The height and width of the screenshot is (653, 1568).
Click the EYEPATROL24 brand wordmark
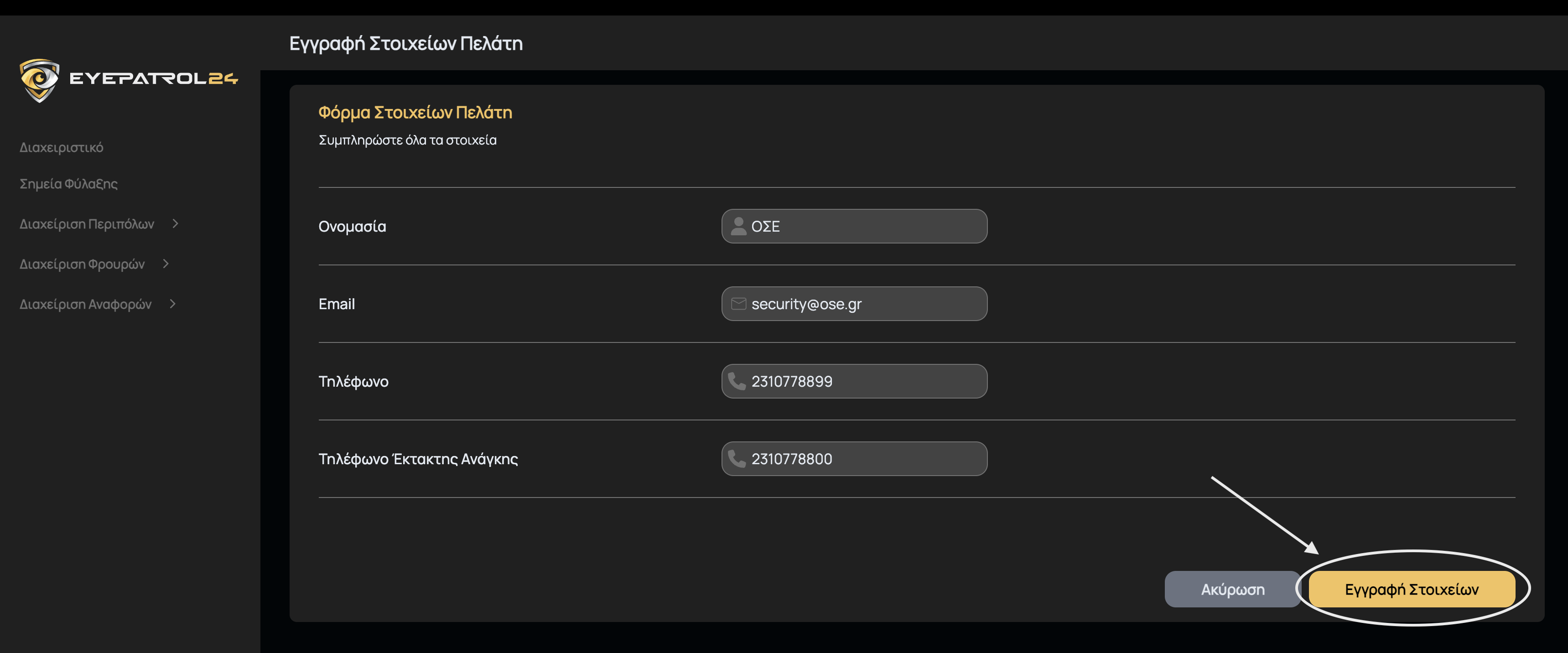(x=153, y=78)
